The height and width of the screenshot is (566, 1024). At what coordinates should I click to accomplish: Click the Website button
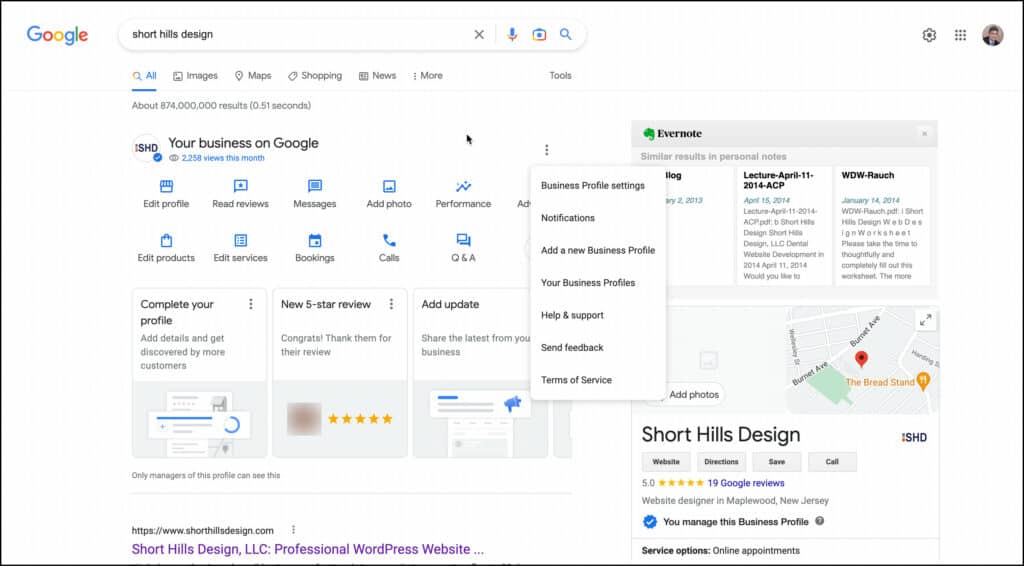click(666, 462)
